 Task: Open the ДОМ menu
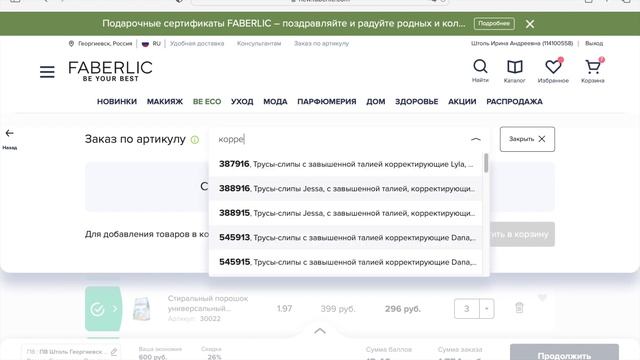pyautogui.click(x=376, y=102)
